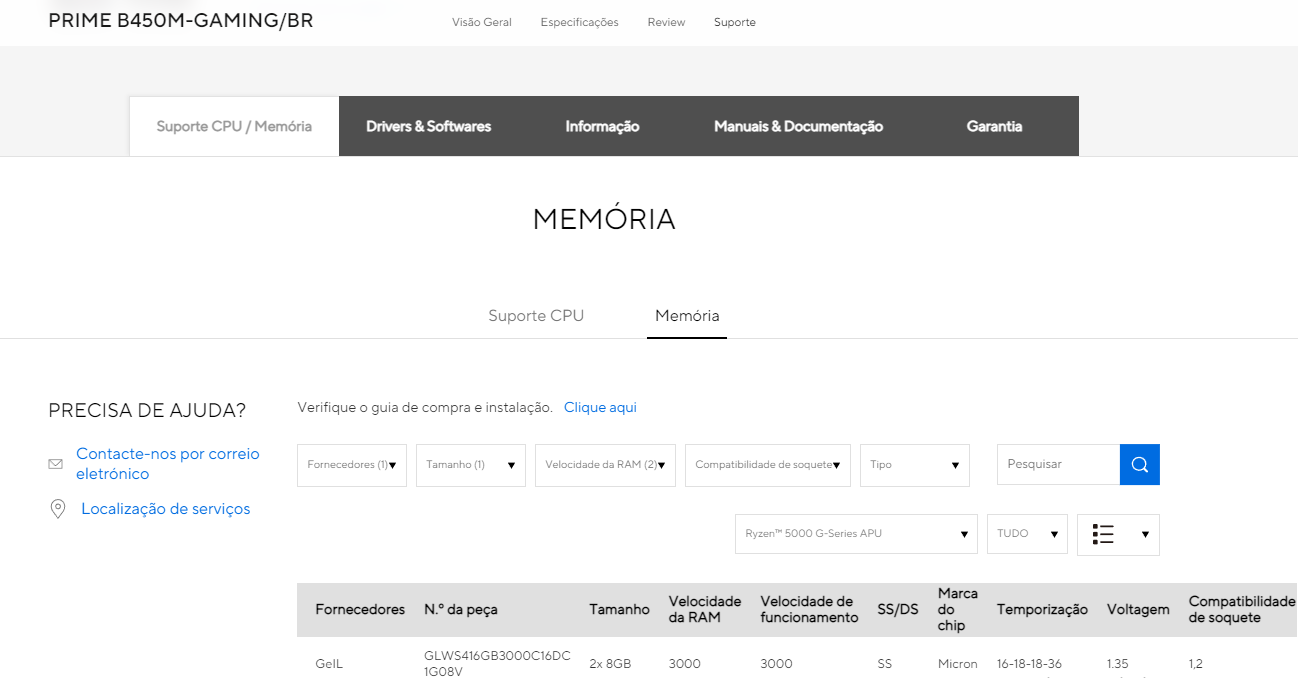The height and width of the screenshot is (678, 1298).
Task: Click the blue search magnifier button
Action: (1139, 464)
